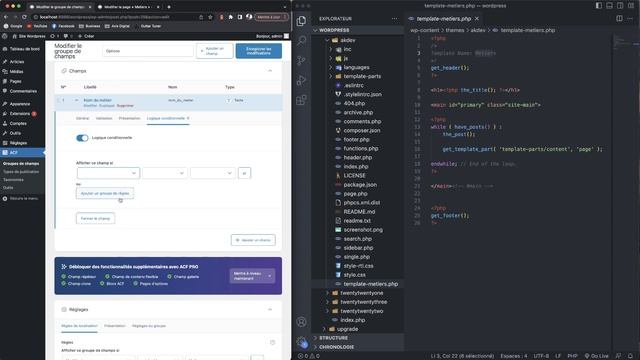
Task: Click the PHP language mode in status bar
Action: point(572,356)
